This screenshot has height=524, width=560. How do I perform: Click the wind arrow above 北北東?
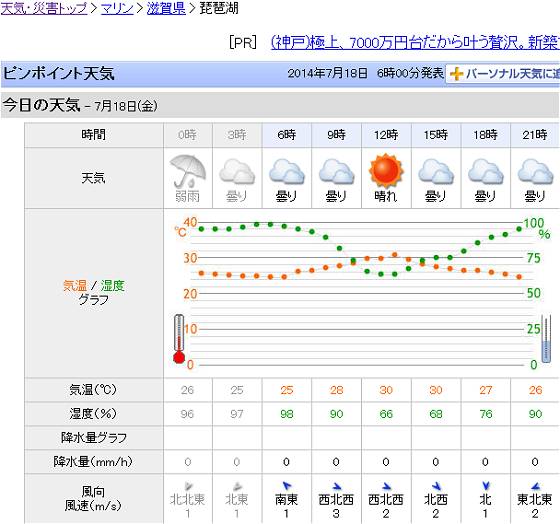click(188, 485)
